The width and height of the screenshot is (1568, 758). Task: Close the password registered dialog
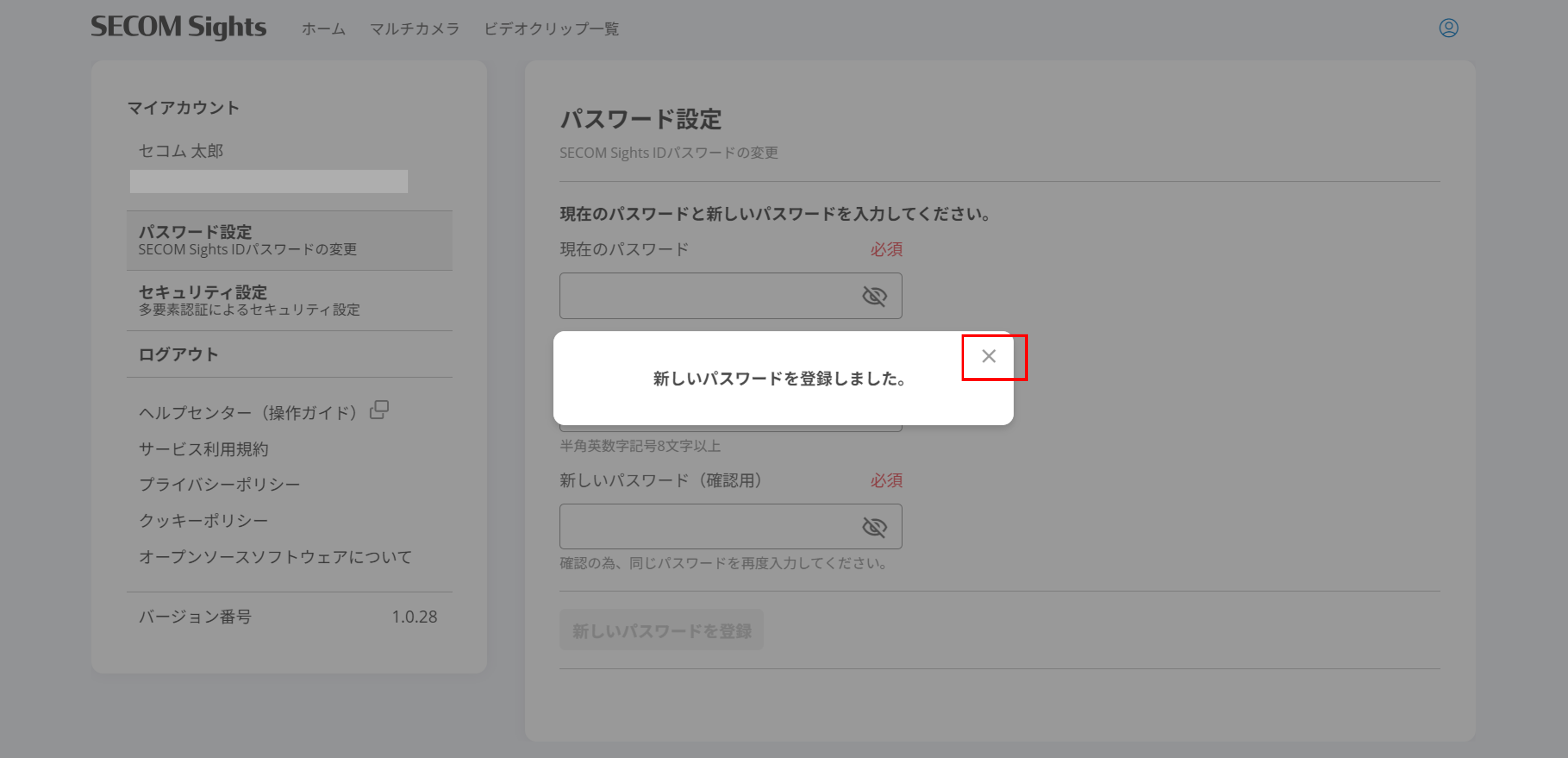coord(989,356)
